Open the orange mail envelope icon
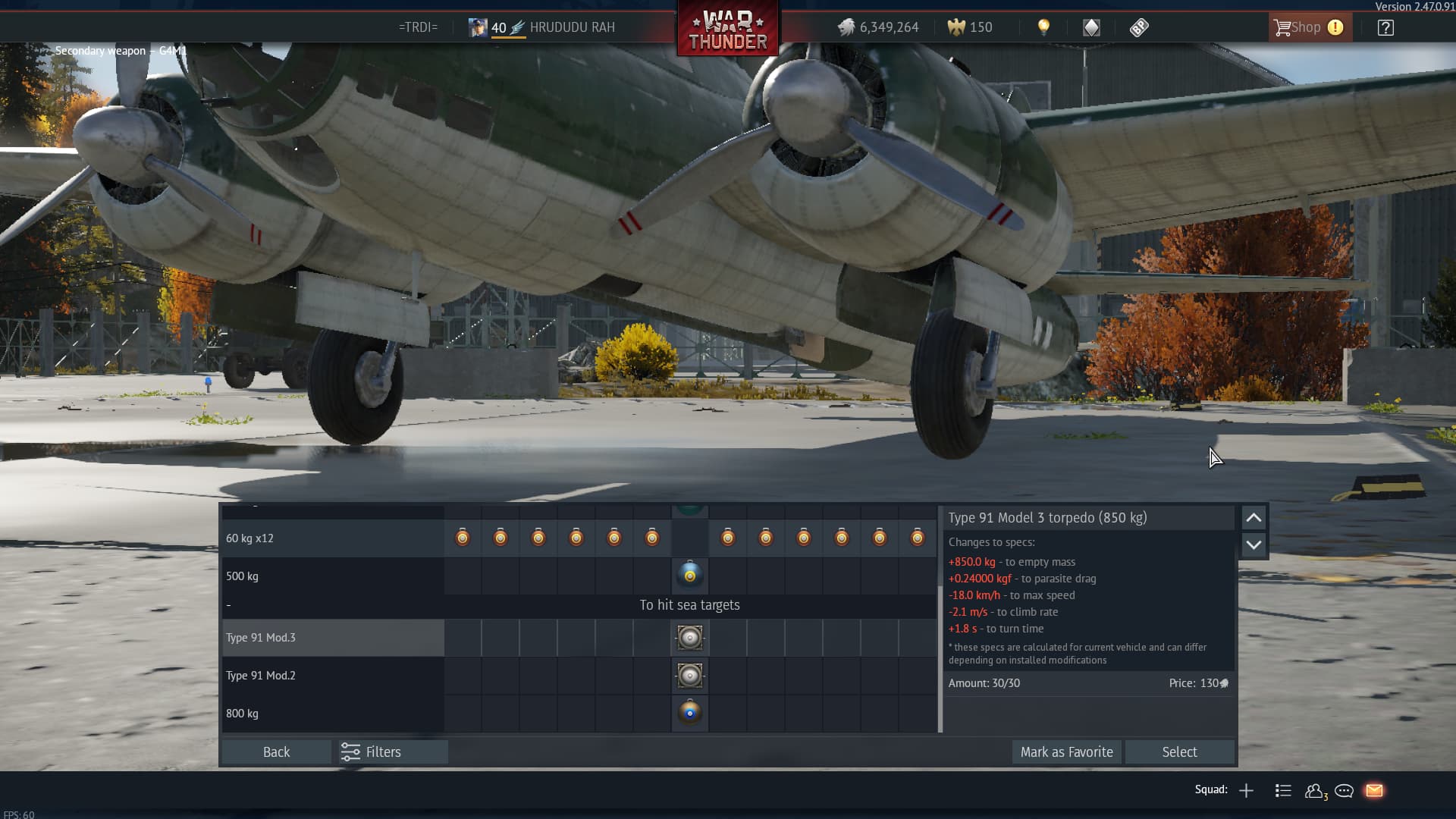Viewport: 1456px width, 819px height. tap(1374, 791)
